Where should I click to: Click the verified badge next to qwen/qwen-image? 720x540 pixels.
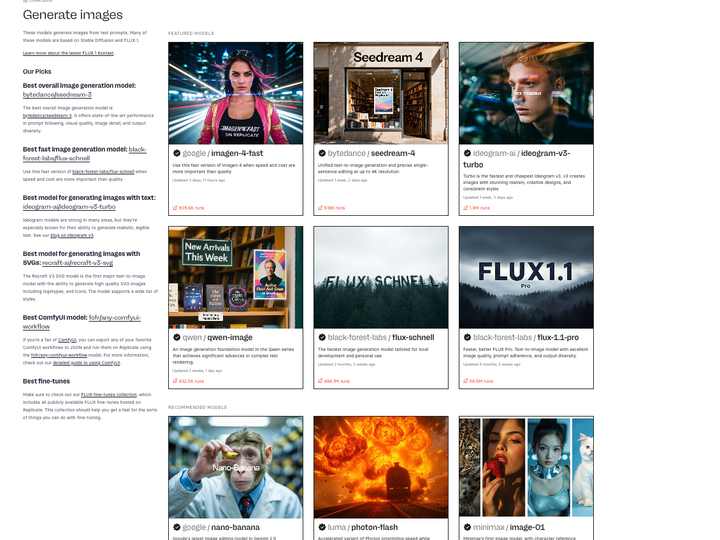coord(177,338)
